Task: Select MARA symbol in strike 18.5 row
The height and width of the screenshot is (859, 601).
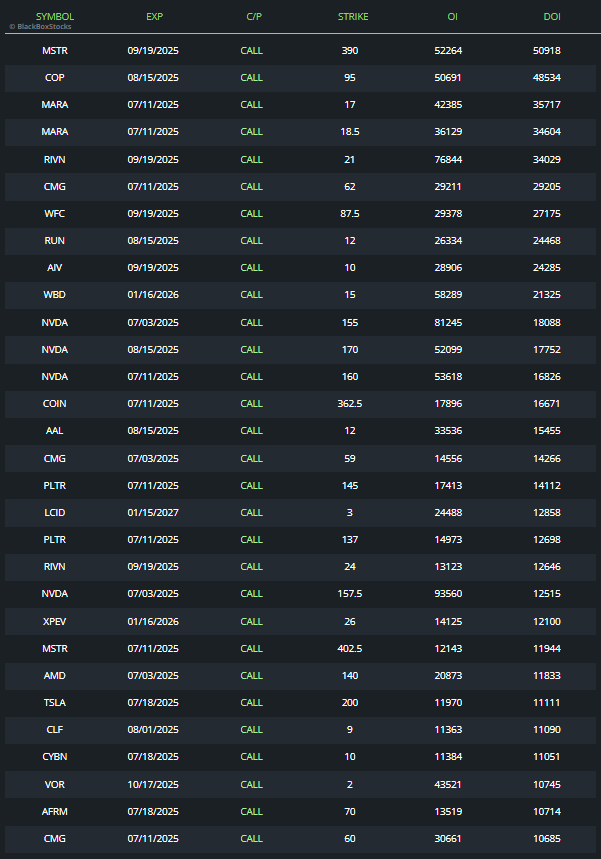Action: 55,131
